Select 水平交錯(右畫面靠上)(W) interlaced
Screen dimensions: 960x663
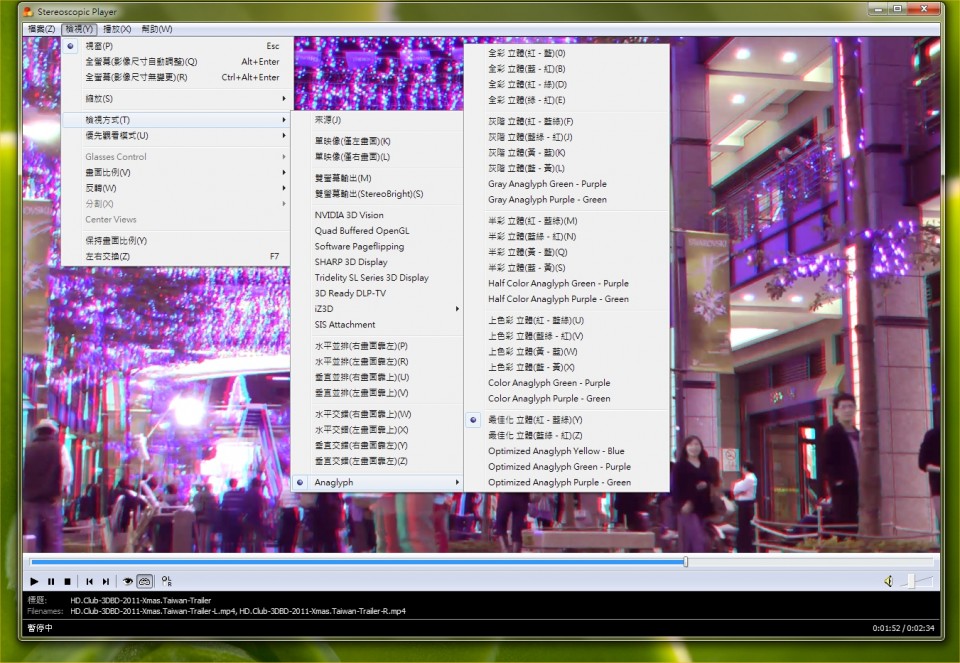point(377,414)
